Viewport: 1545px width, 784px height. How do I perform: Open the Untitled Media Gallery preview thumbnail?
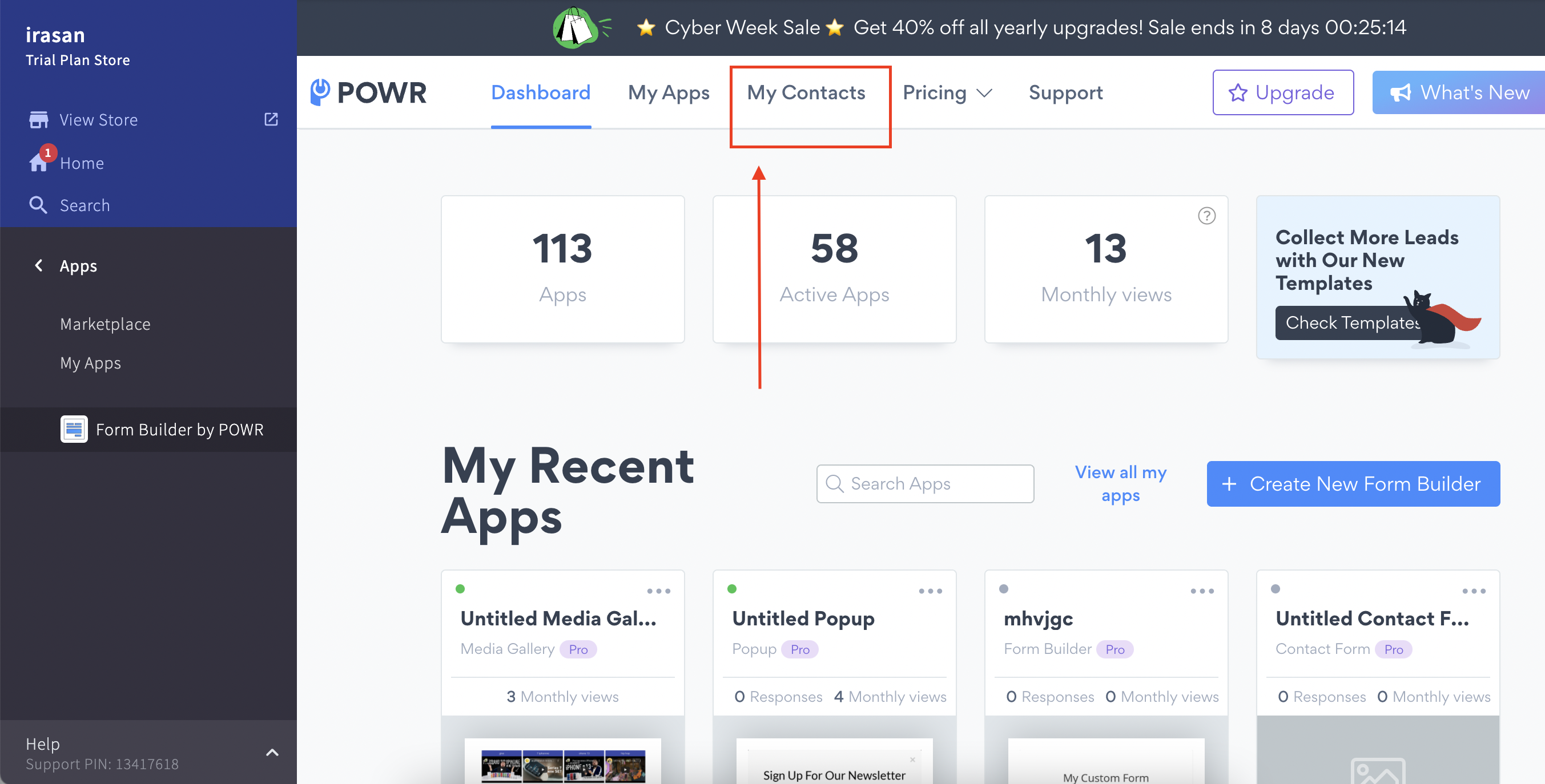tap(562, 761)
